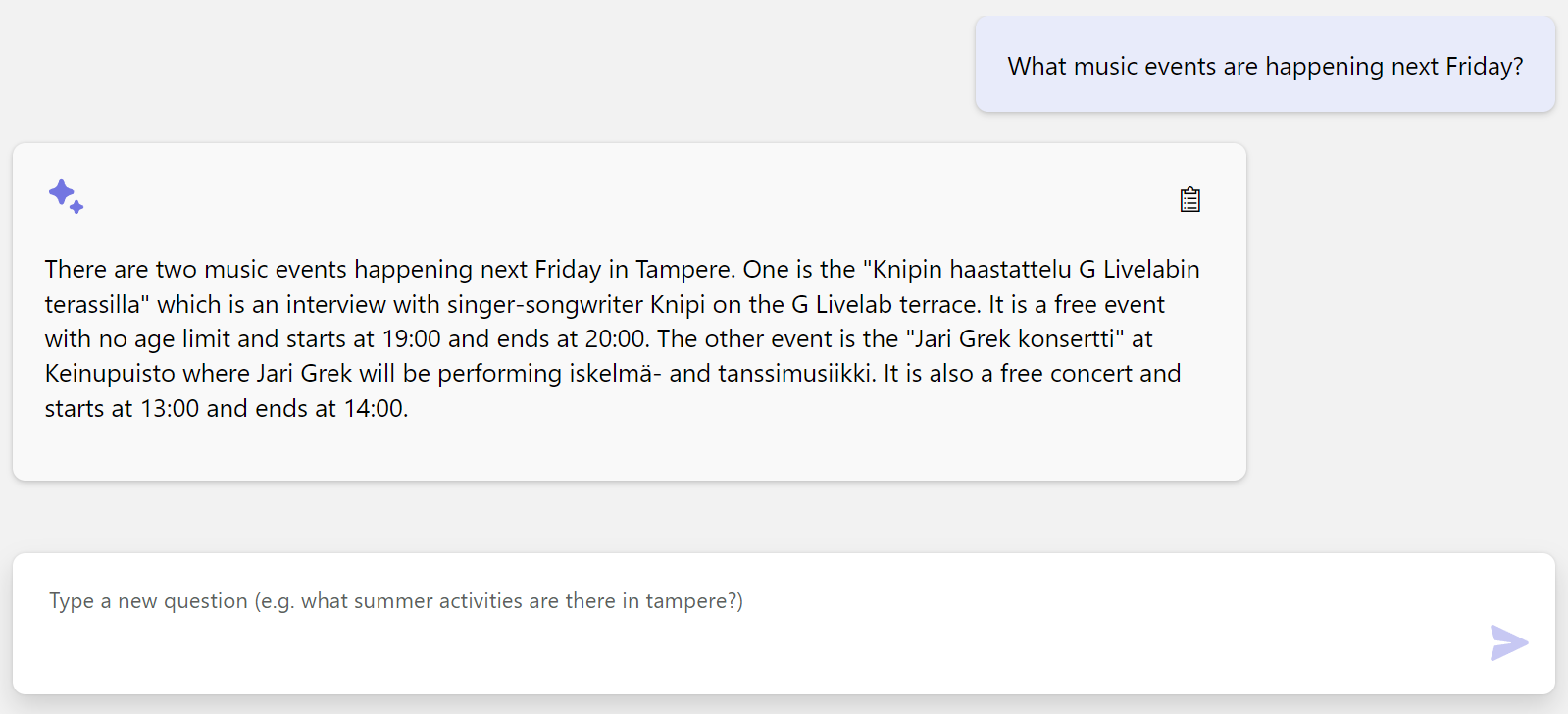
Task: Click the '13:00' start time text
Action: pos(170,408)
